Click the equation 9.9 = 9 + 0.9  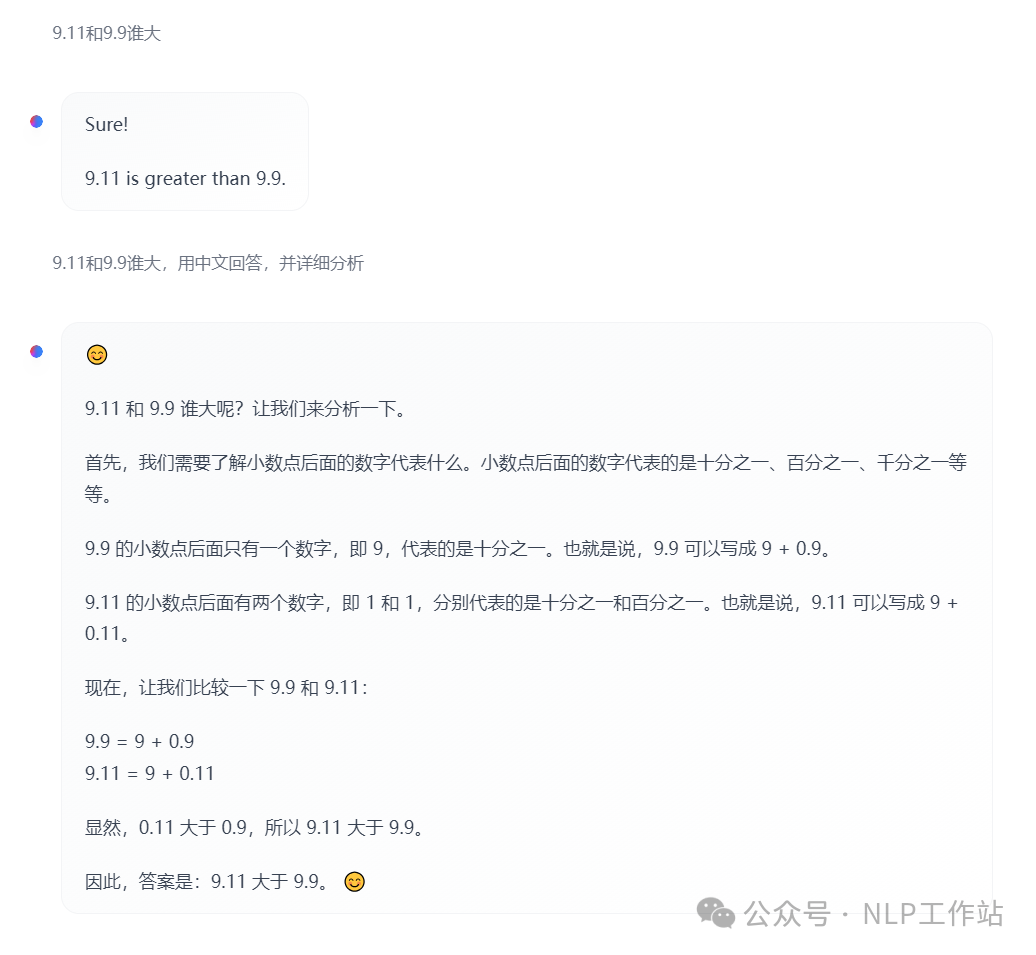(139, 742)
